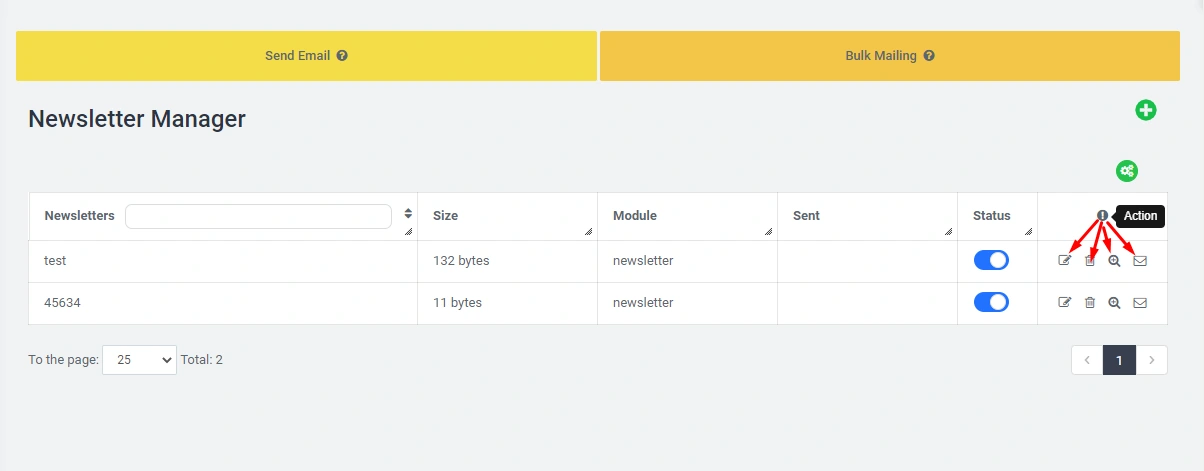Preview the test newsletter with magnifier

pos(1114,261)
